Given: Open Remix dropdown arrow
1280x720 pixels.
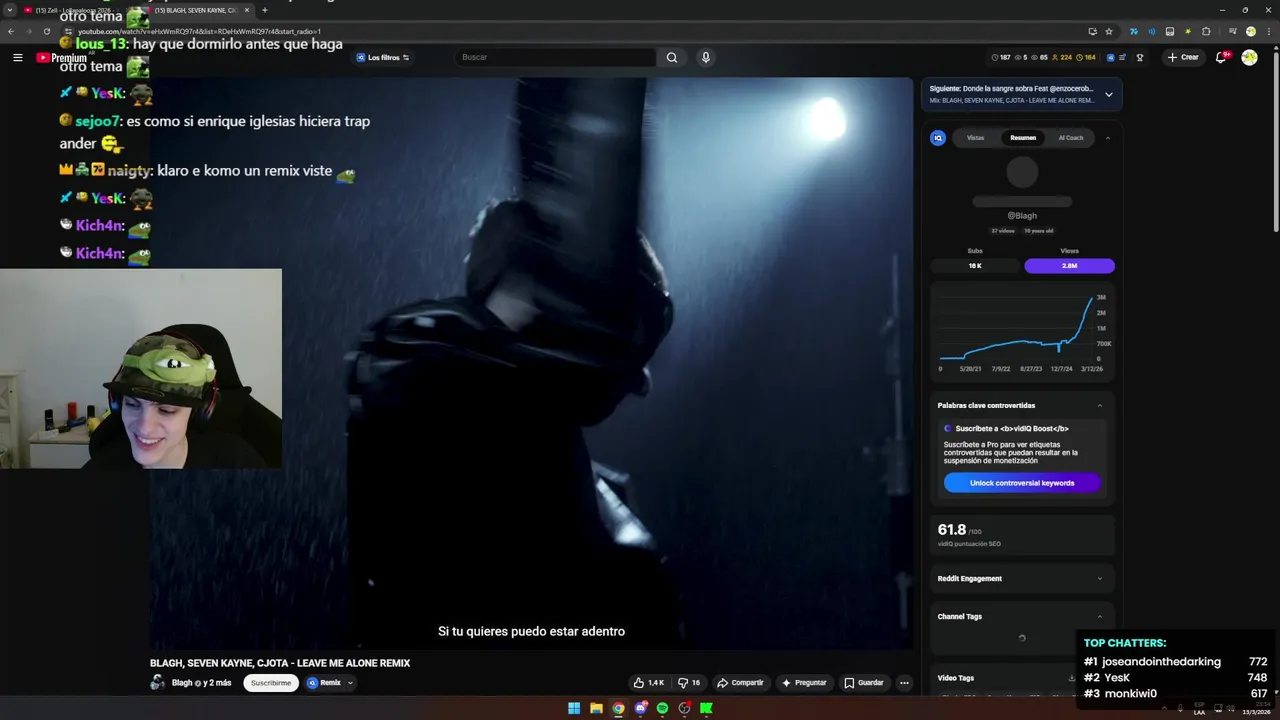Looking at the screenshot, I should point(350,683).
